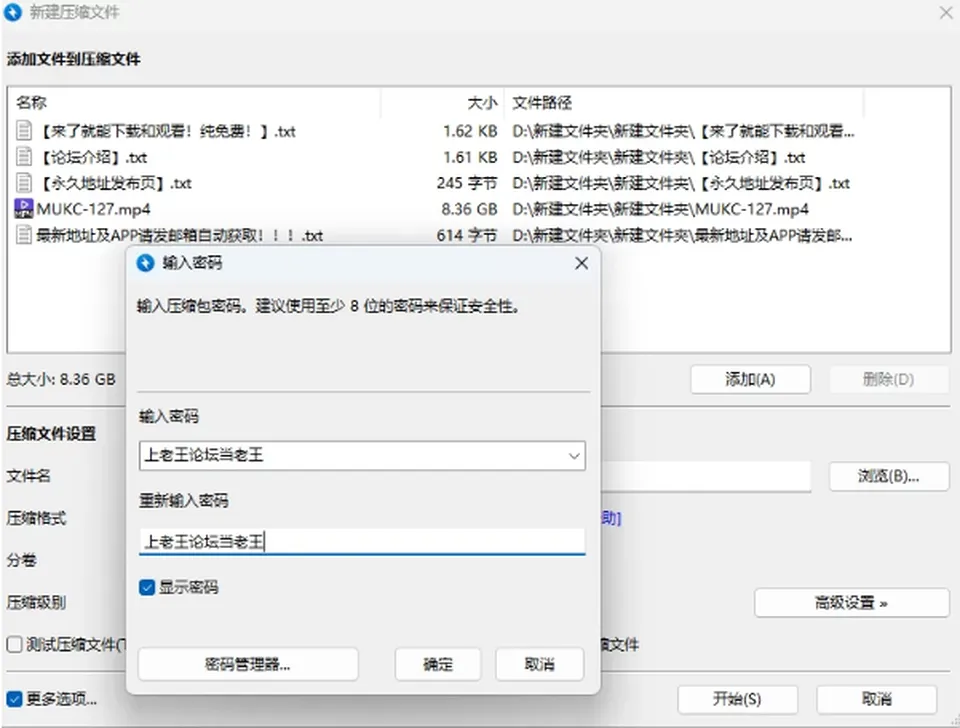This screenshot has width=960, height=728.
Task: Close the 新建压缩文件 window
Action: (x=946, y=12)
